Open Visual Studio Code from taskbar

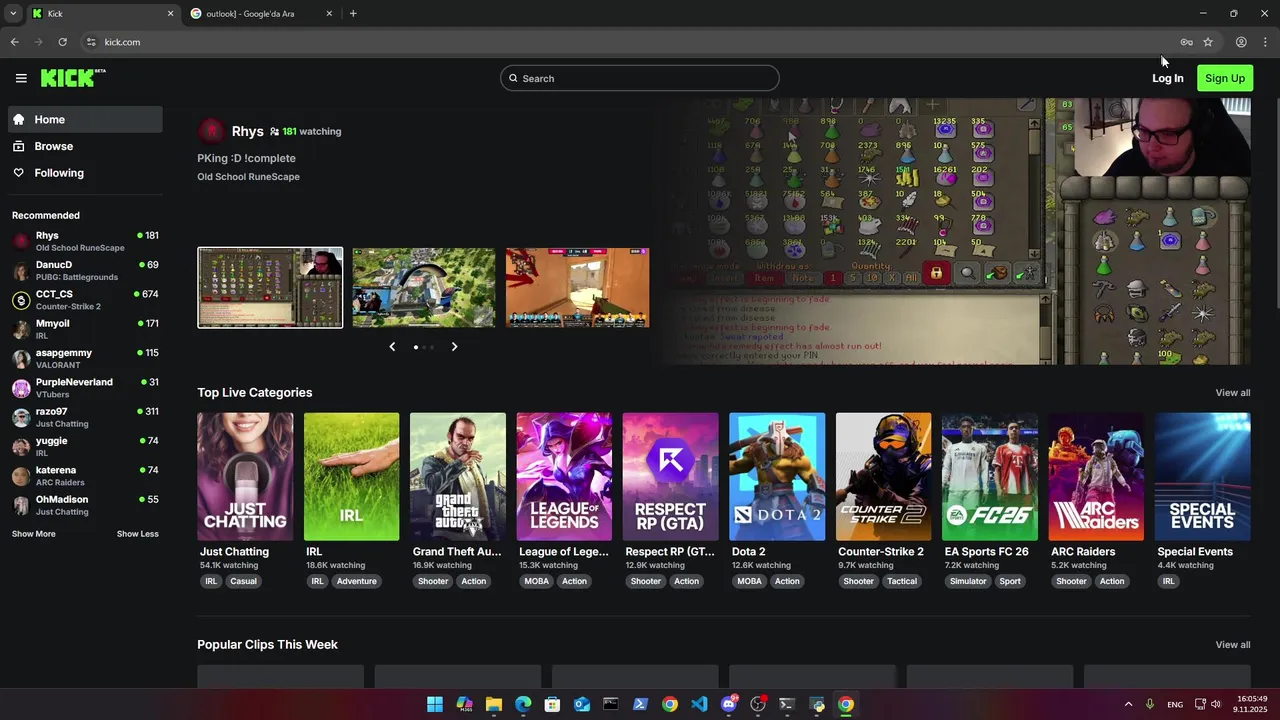(699, 704)
